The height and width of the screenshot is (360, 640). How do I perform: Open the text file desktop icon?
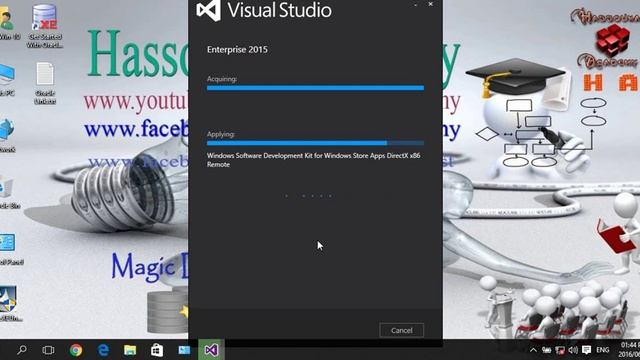coord(44,83)
